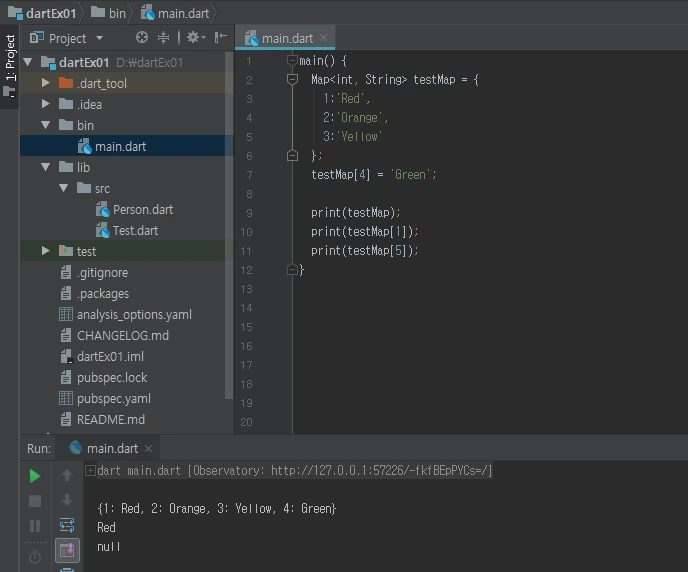Click bin breadcrumb in navigation bar

coord(108,13)
